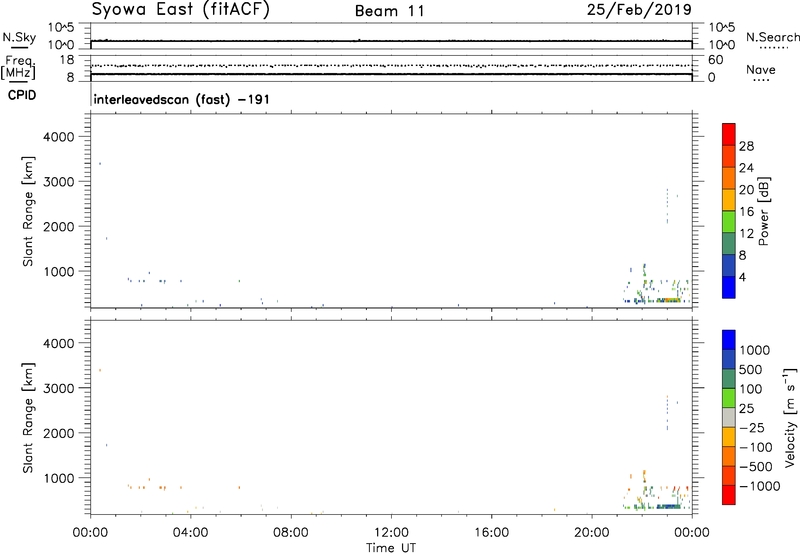800x554 pixels.
Task: Click the "4" power colorbar label
Action: (x=743, y=277)
